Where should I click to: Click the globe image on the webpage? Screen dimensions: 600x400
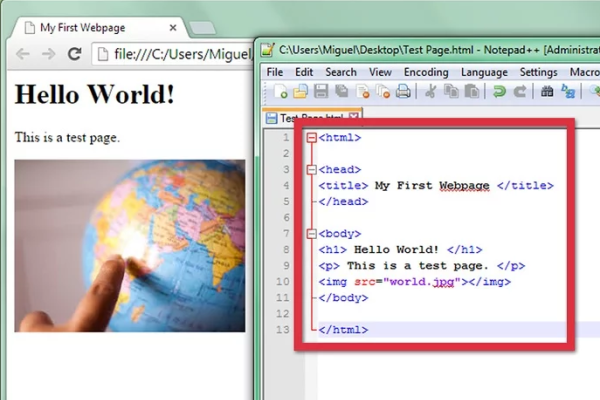coord(130,246)
